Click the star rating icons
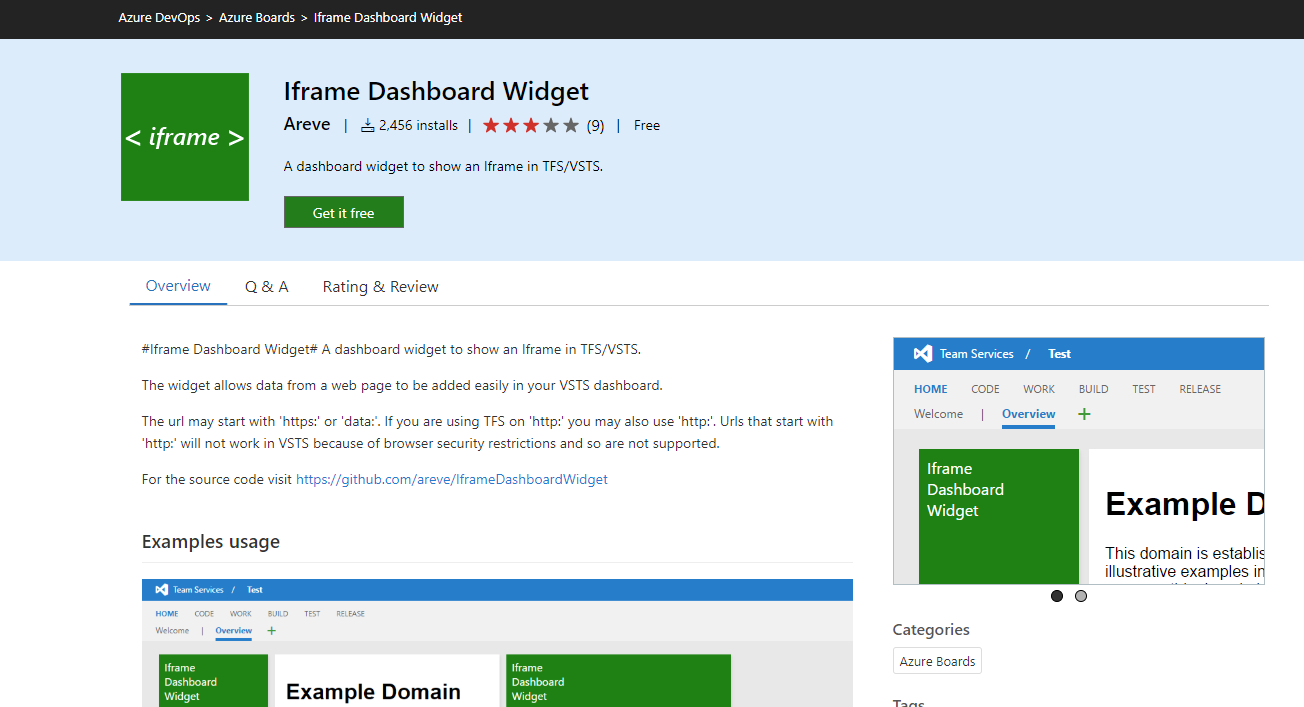This screenshot has height=707, width=1304. click(x=531, y=125)
